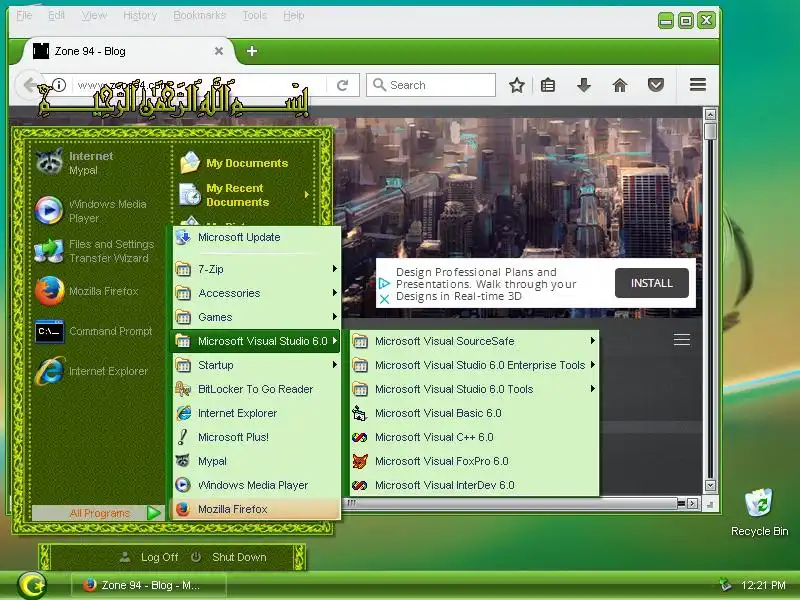
Task: Expand the Games submenu
Action: coord(256,317)
